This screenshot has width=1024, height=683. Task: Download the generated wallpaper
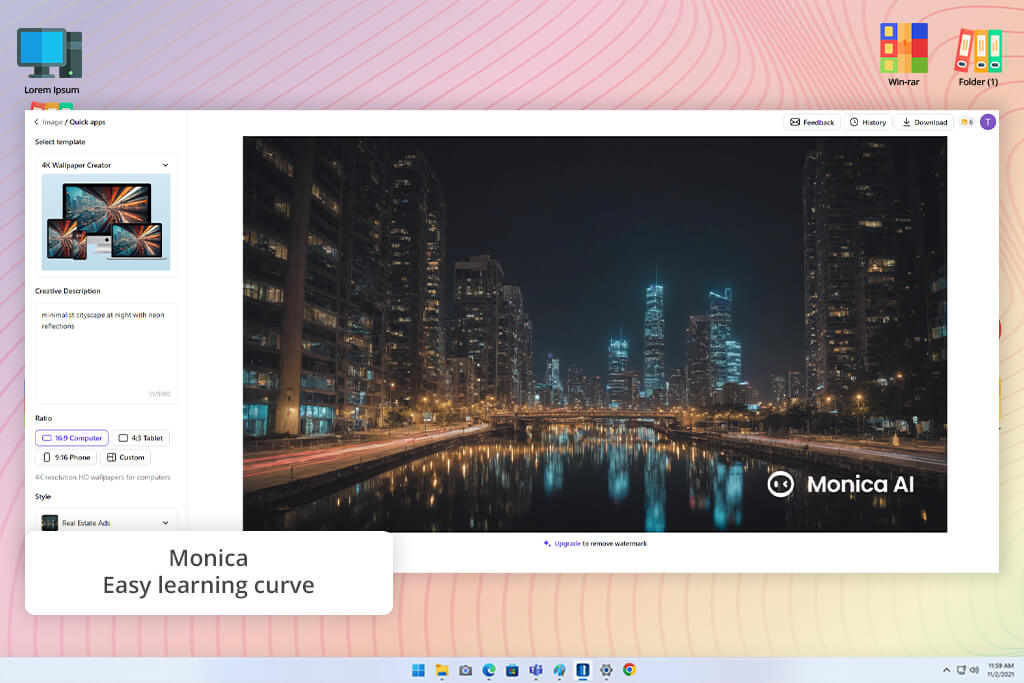[x=925, y=122]
